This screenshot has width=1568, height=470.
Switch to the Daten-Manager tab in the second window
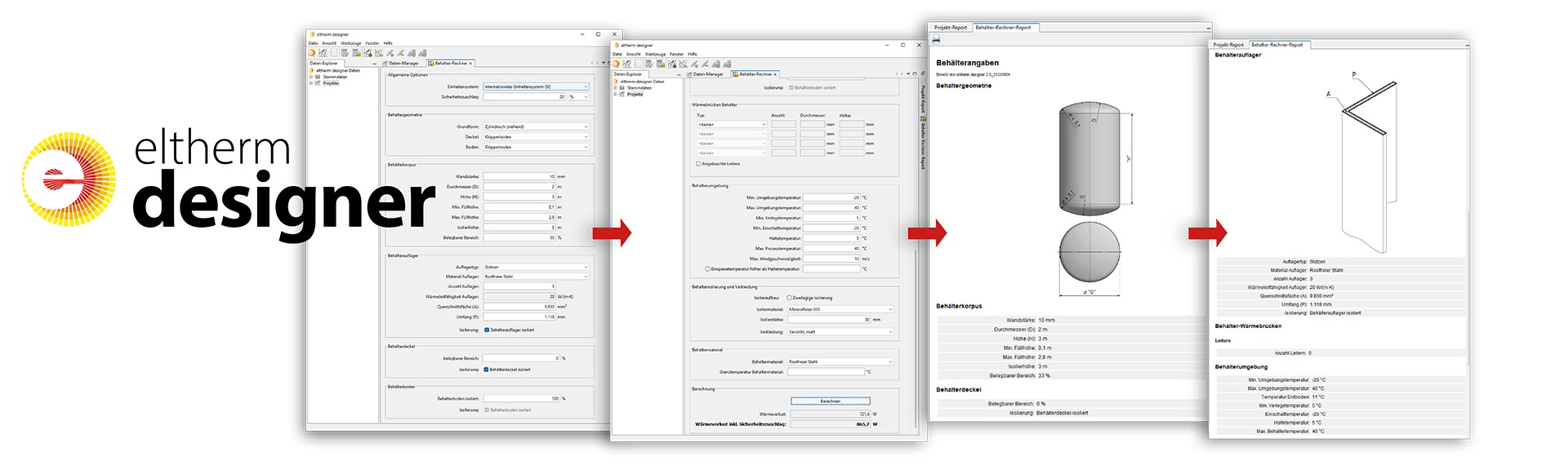tap(707, 74)
